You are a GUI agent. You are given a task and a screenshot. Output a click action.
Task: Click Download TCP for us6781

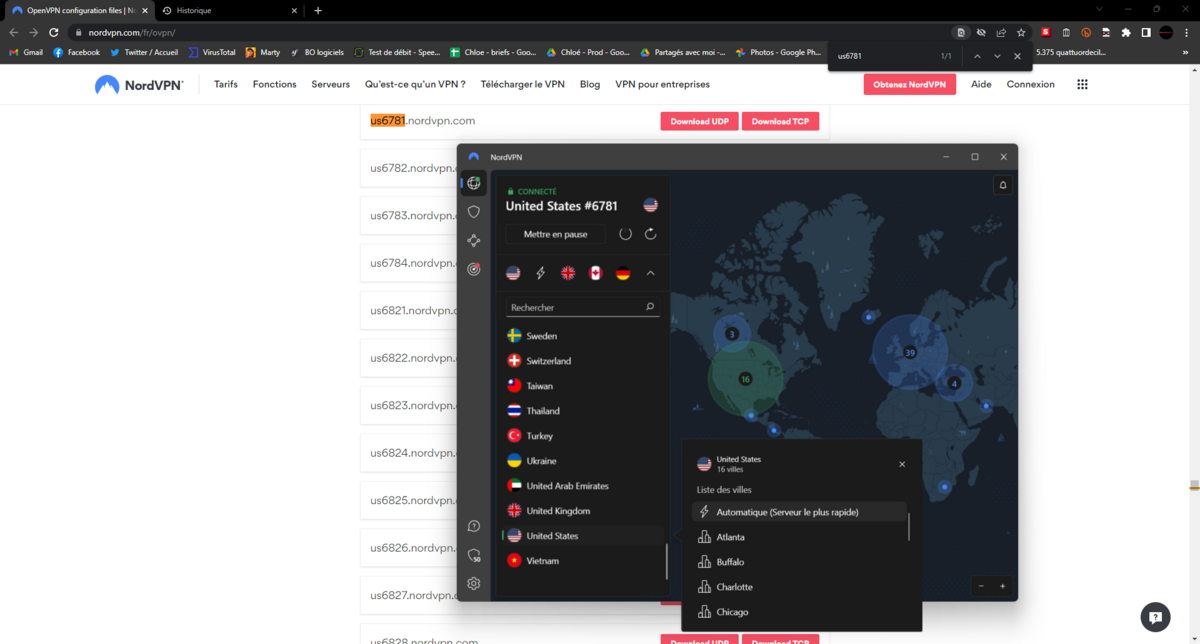pos(780,121)
